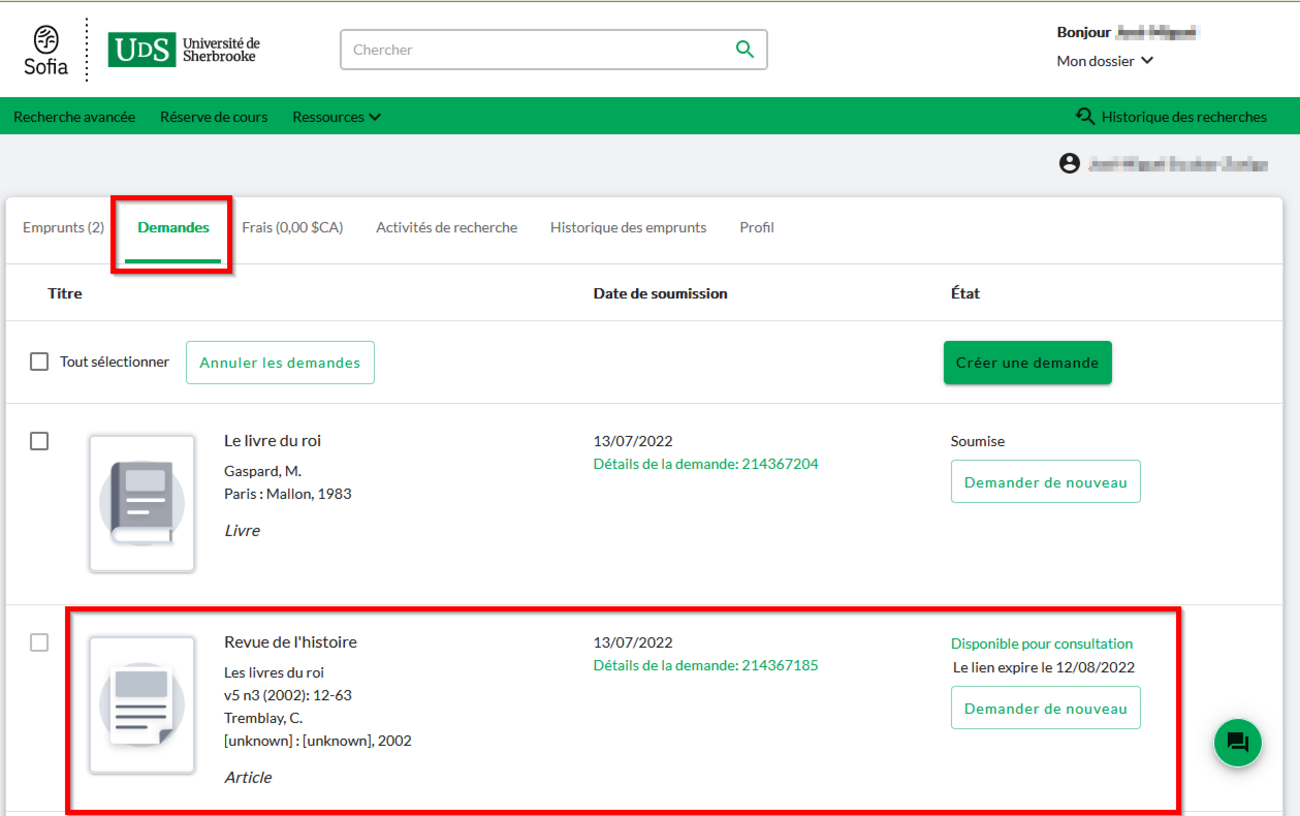Click the Annuler les demandes button
Screen dimensions: 1300x816
tap(280, 363)
